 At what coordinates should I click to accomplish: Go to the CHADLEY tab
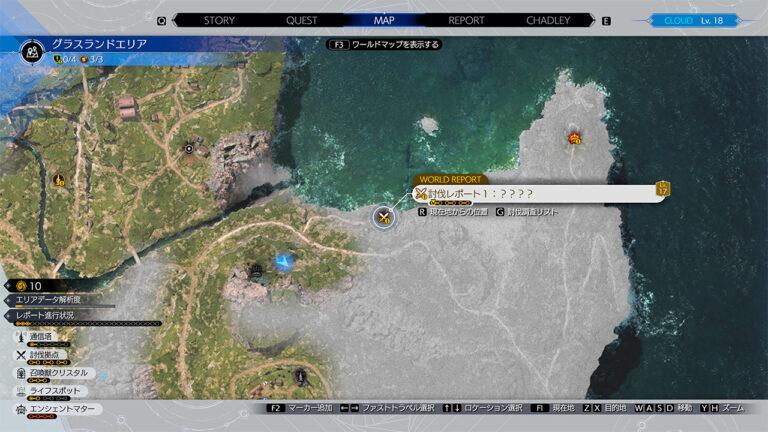point(548,21)
